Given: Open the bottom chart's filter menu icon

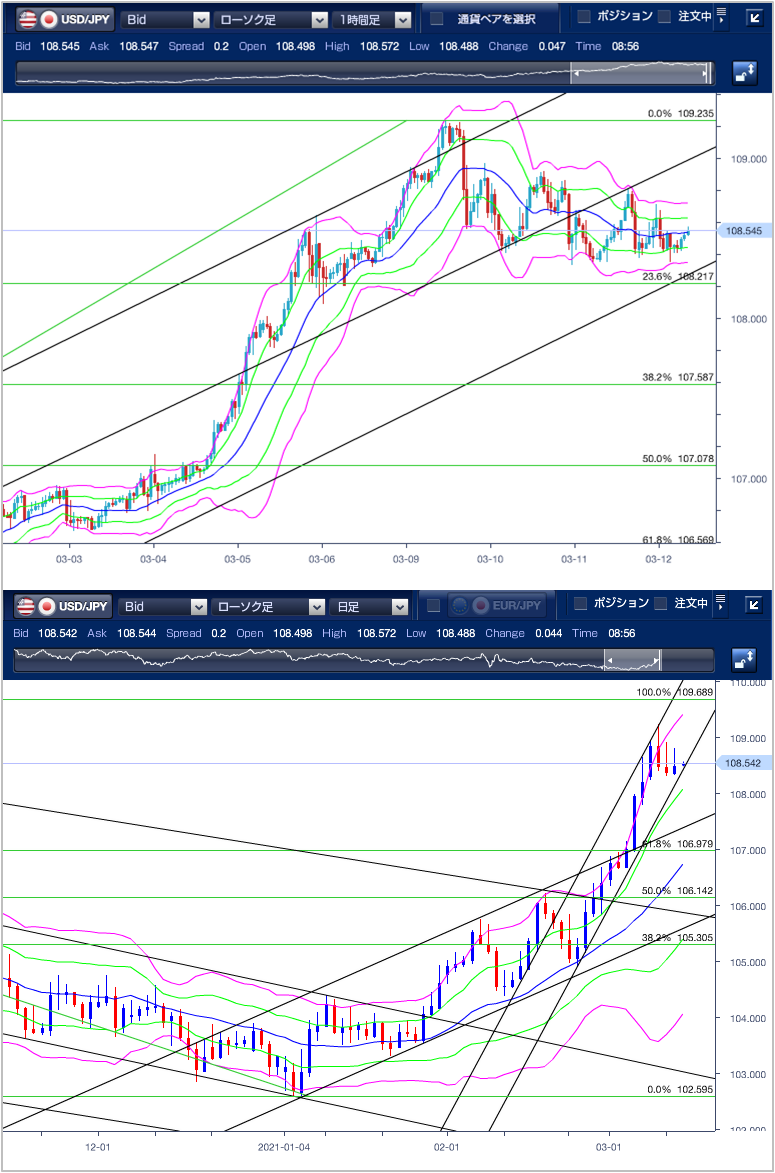Looking at the screenshot, I should point(721,604).
